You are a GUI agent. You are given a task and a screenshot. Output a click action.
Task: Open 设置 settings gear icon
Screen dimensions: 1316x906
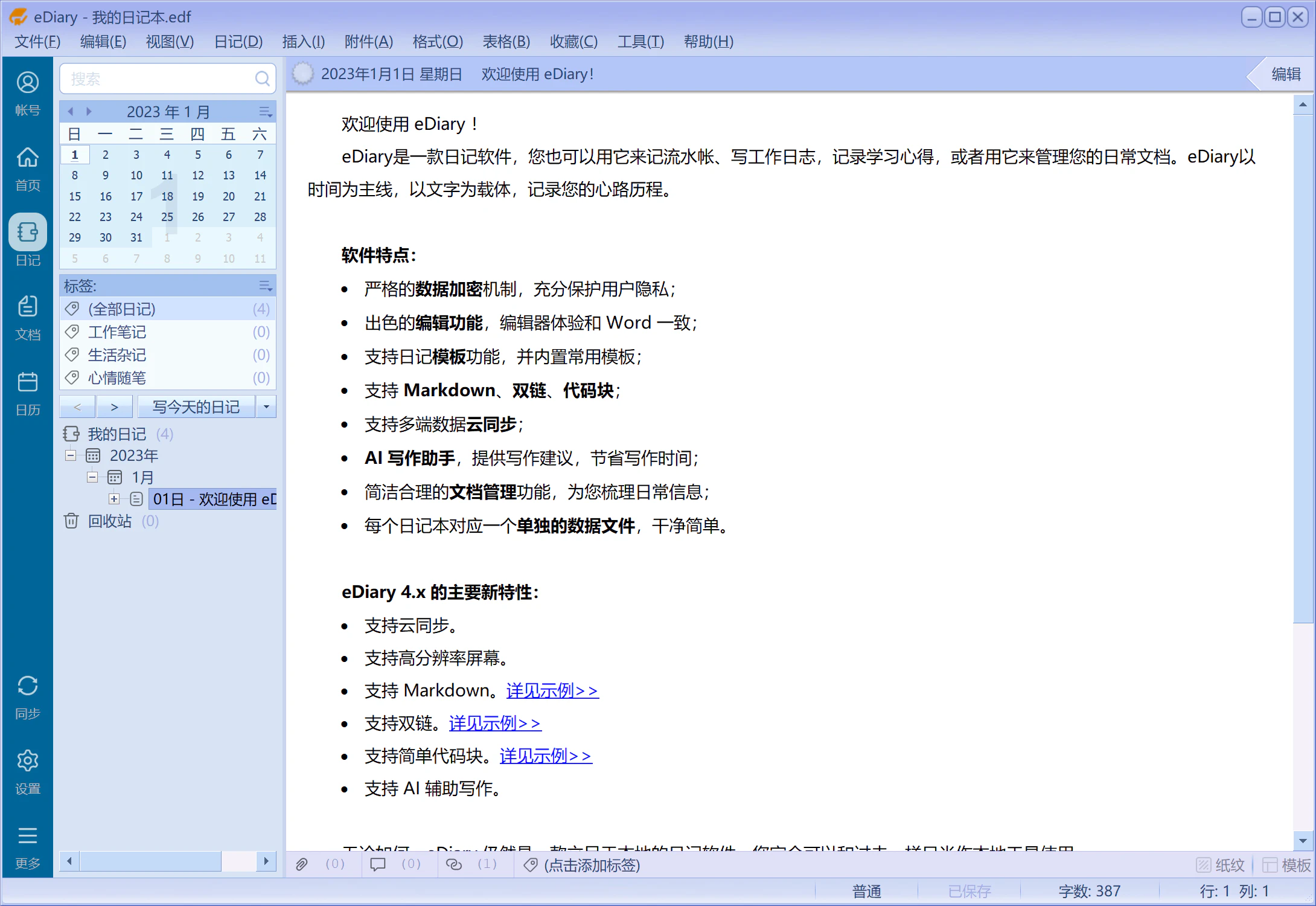point(27,760)
